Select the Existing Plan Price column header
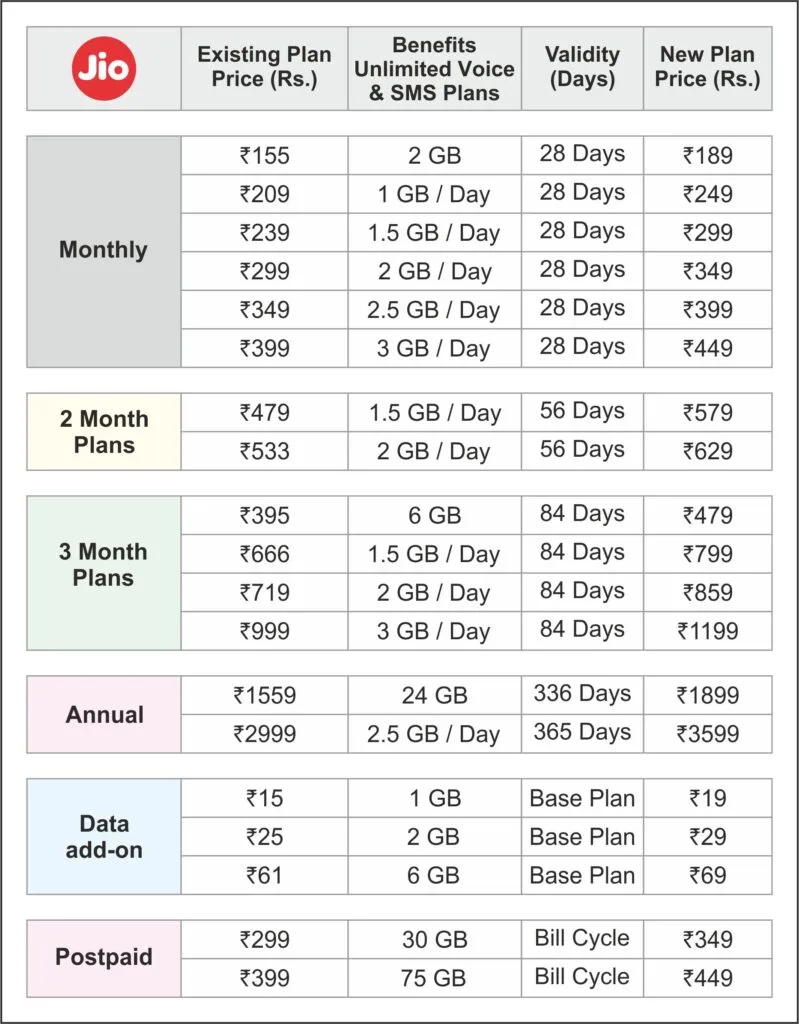 coord(264,67)
